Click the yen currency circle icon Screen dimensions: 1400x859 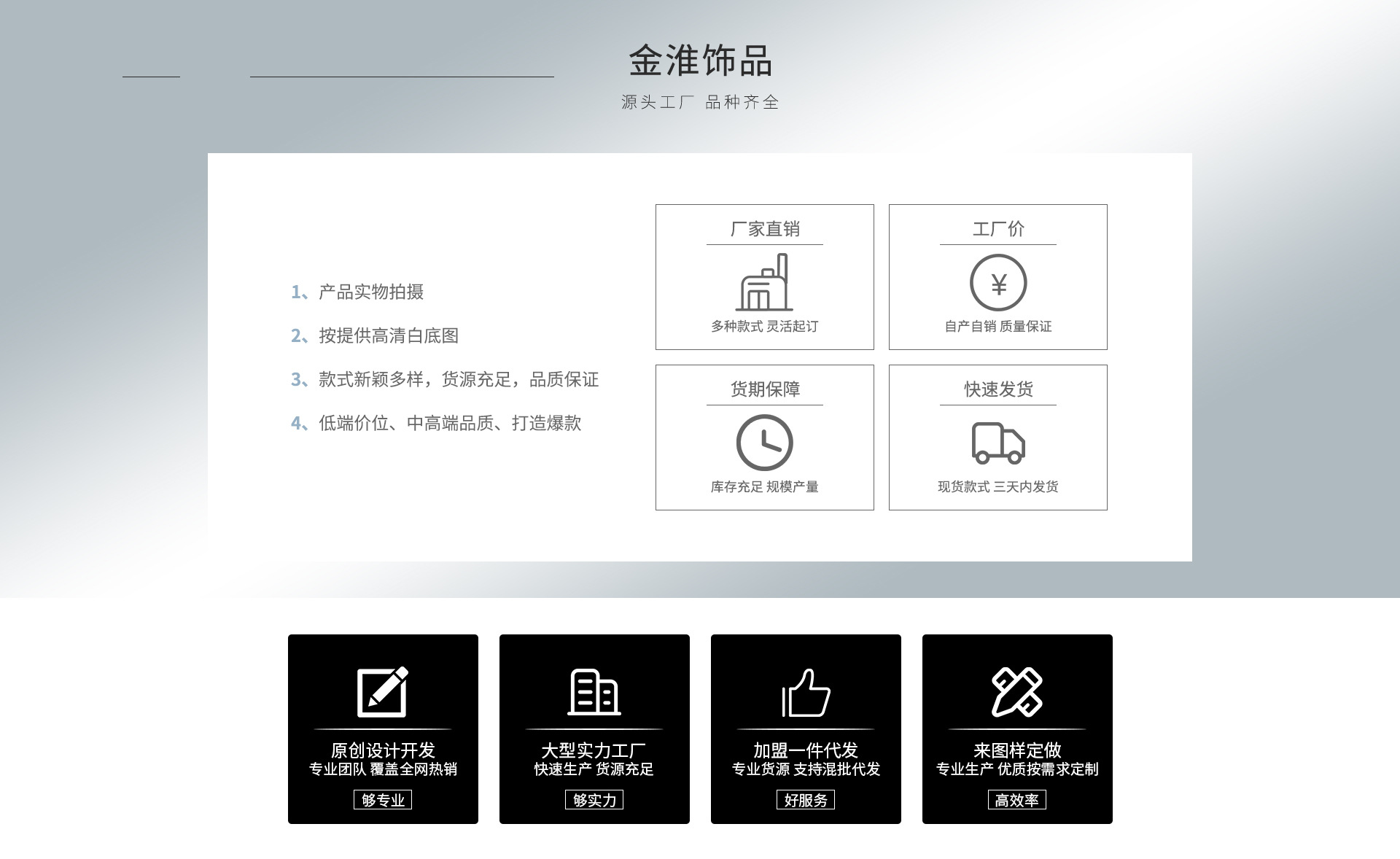tap(997, 283)
